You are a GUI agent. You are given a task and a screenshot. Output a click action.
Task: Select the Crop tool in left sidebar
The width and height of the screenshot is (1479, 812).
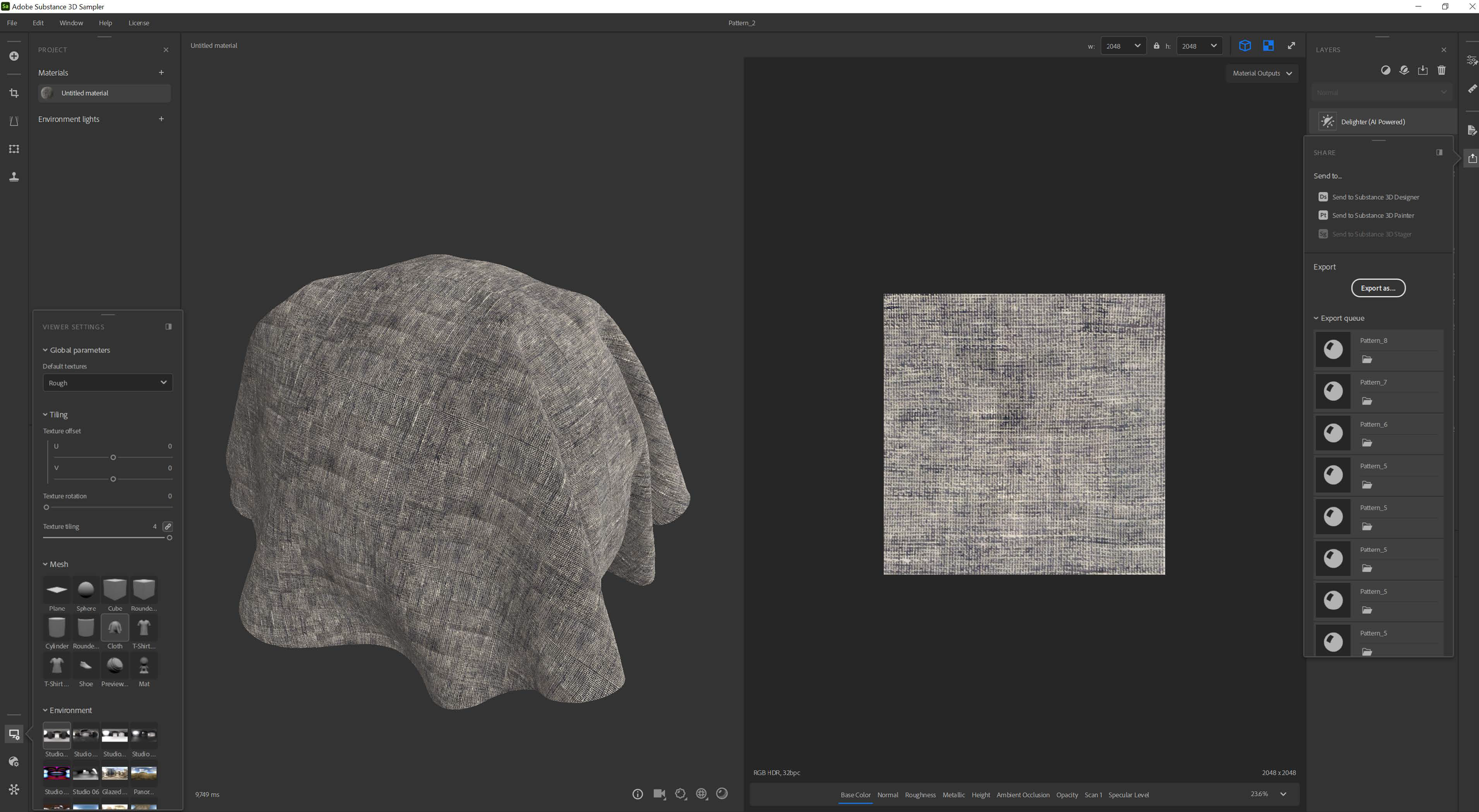click(14, 93)
